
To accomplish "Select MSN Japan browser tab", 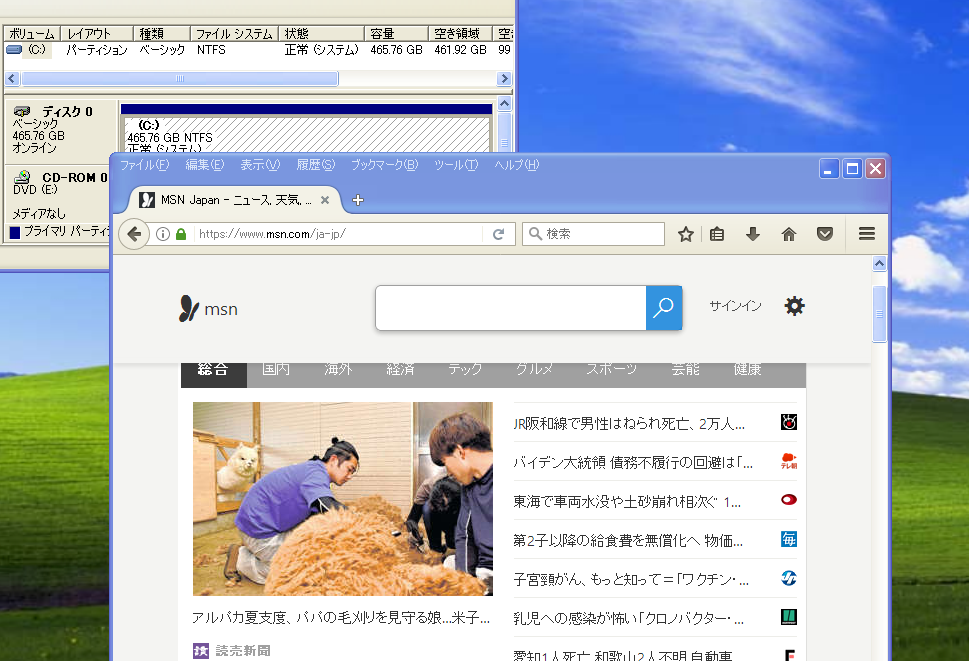I will (x=234, y=200).
